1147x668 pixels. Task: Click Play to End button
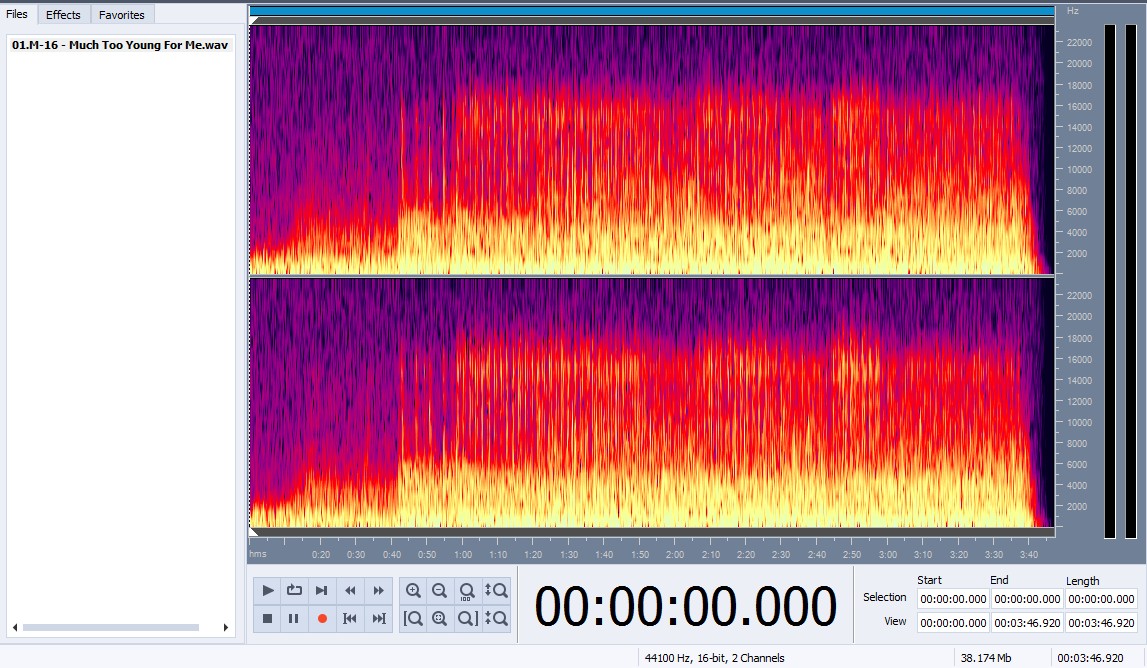[x=322, y=590]
